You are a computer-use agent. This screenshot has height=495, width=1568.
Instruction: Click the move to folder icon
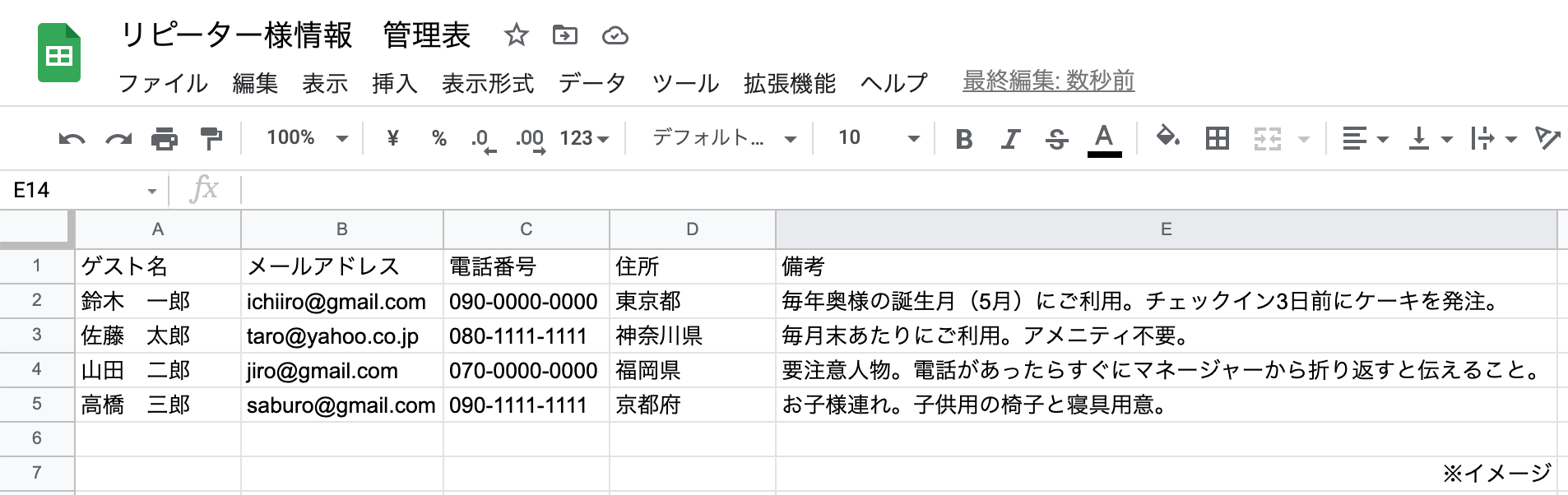point(565,35)
